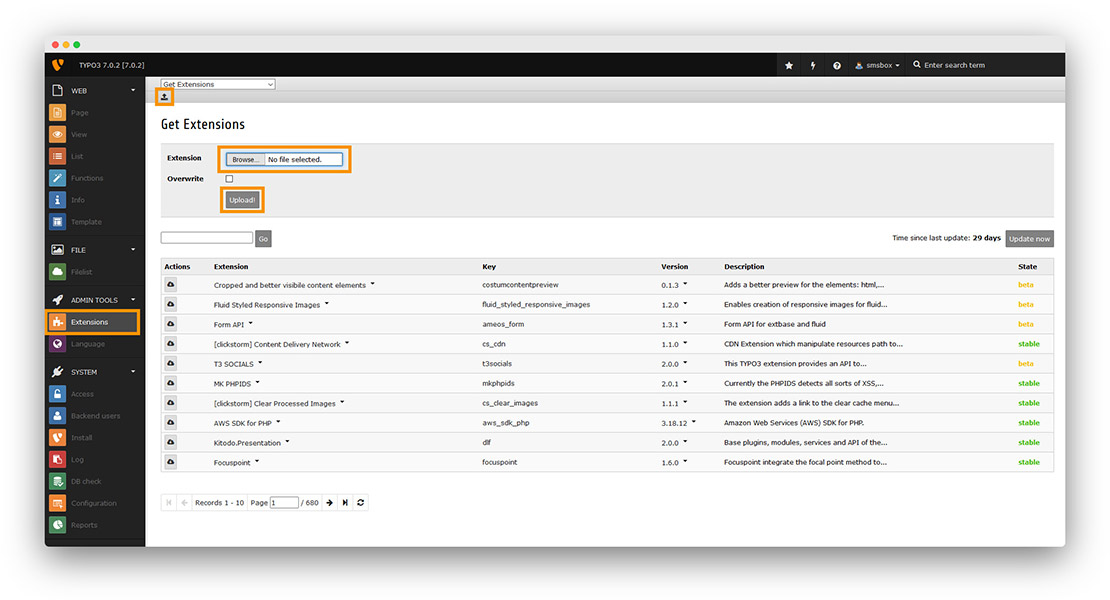The height and width of the screenshot is (600, 1110).
Task: Click the import icon for the focuspoint extension
Action: [x=170, y=462]
